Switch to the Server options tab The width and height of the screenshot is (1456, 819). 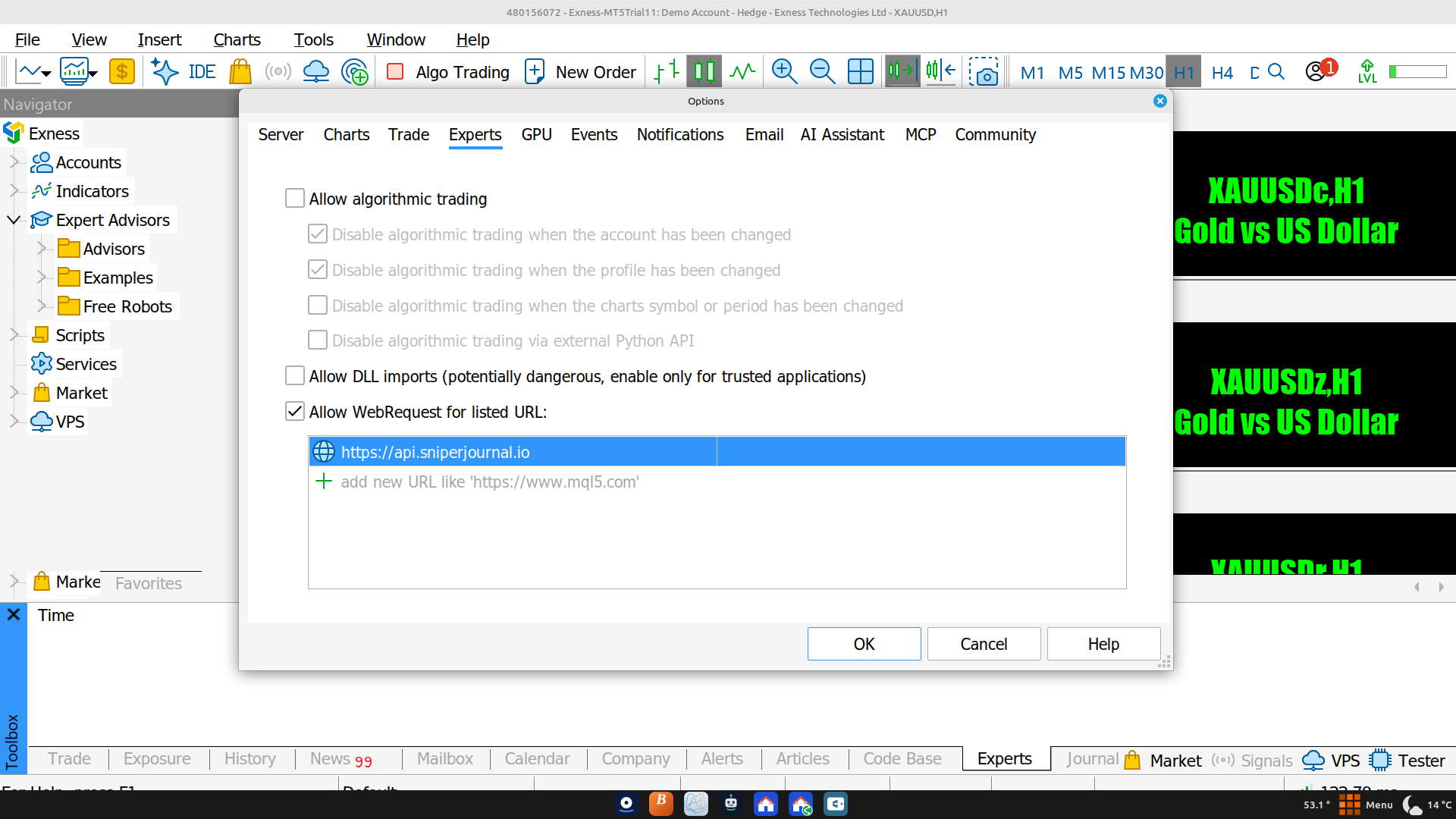pos(281,135)
